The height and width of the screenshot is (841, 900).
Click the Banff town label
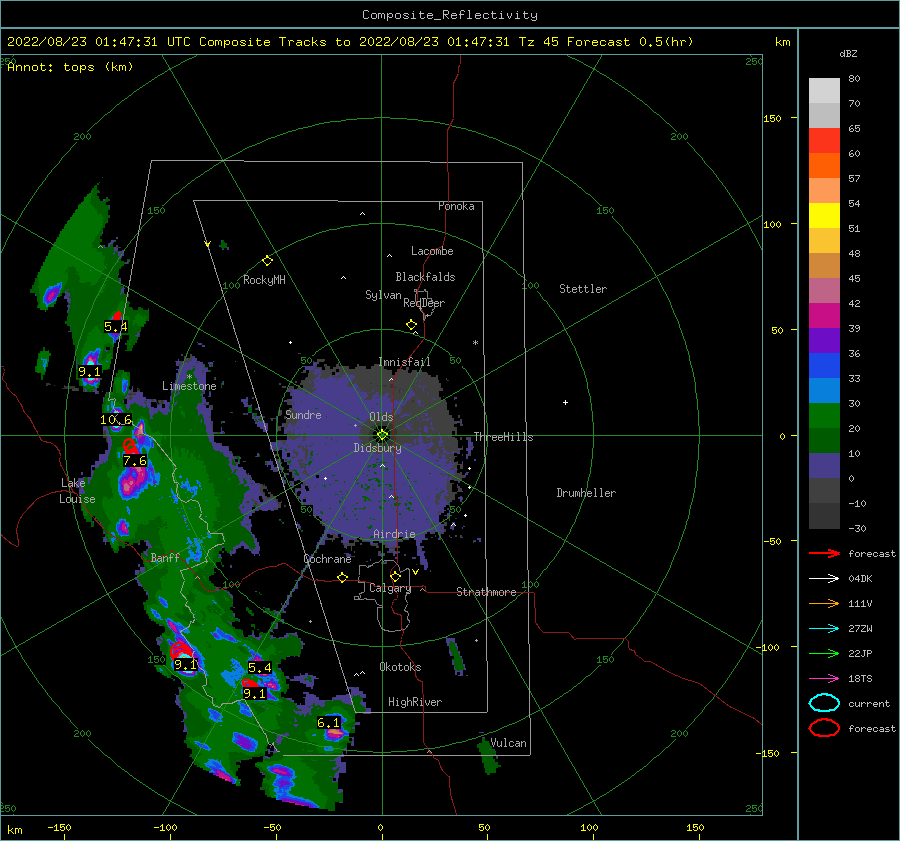coord(165,557)
